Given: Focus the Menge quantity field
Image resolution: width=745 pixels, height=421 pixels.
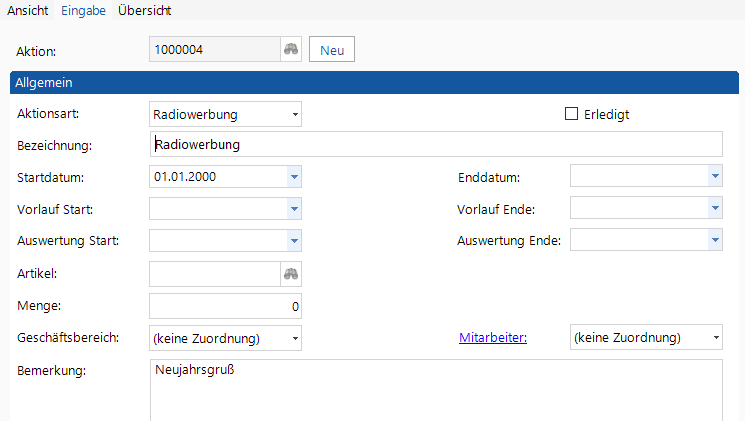Looking at the screenshot, I should [225, 306].
